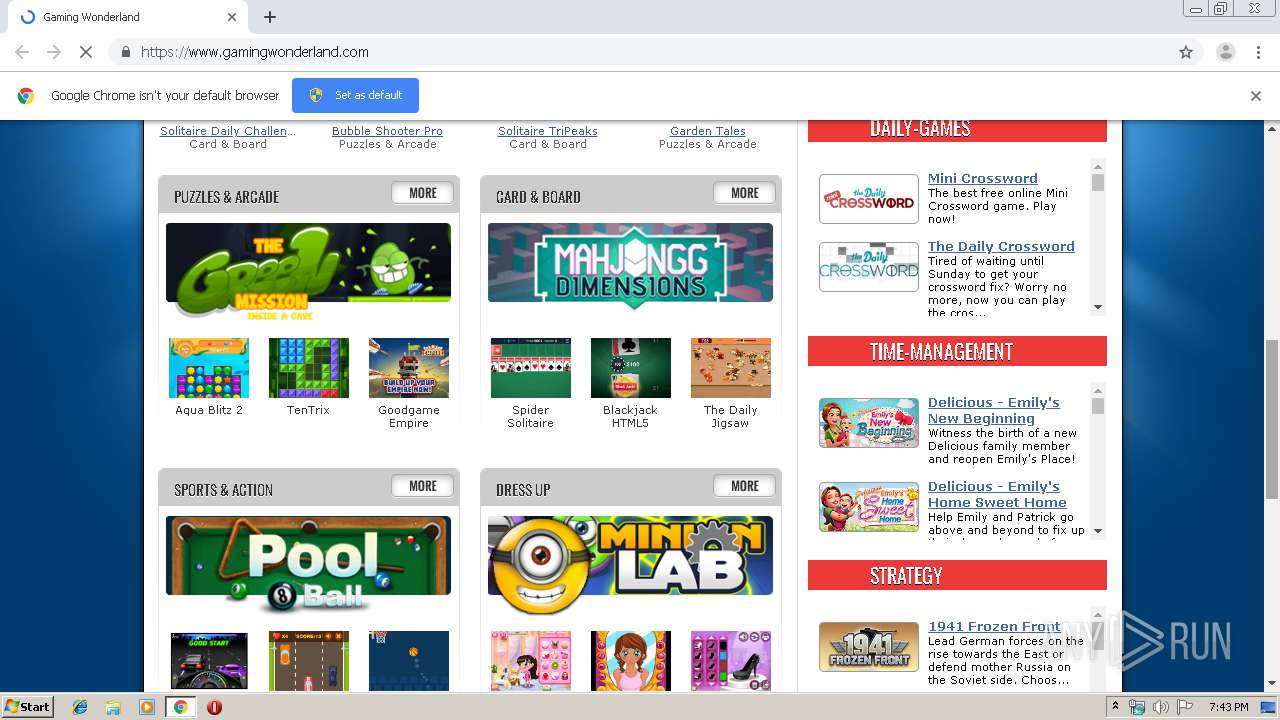Open the Solitaire TriPeaks link
Screen dimensions: 1280x720
coord(548,131)
